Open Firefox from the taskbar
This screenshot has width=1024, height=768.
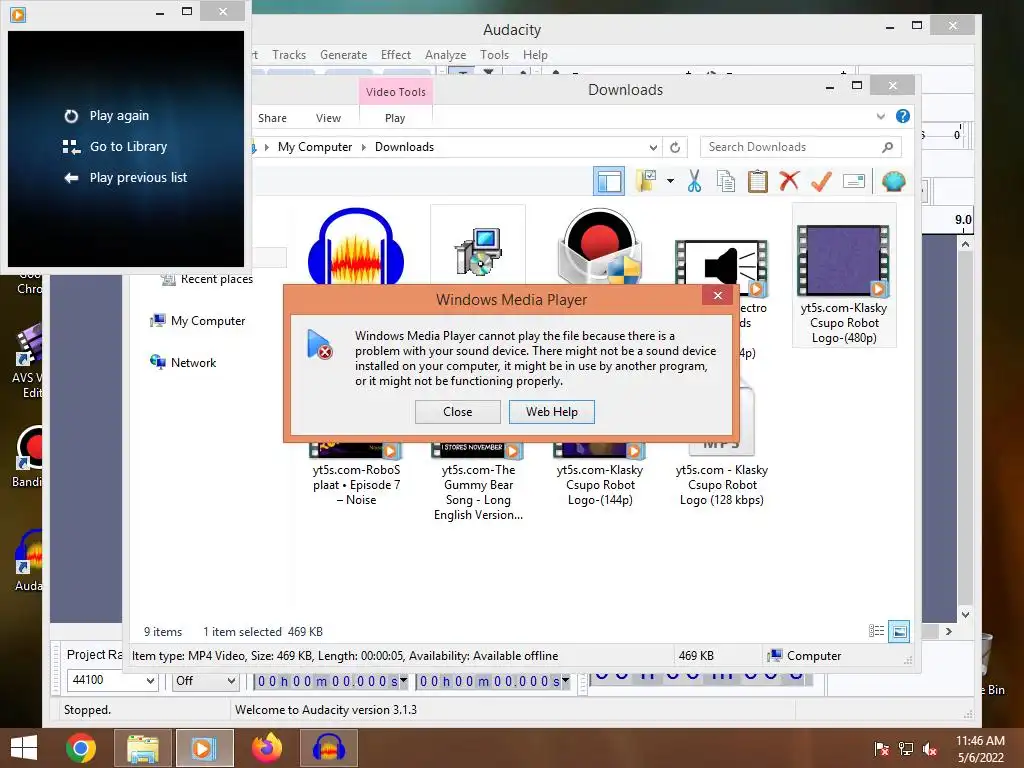pos(267,748)
